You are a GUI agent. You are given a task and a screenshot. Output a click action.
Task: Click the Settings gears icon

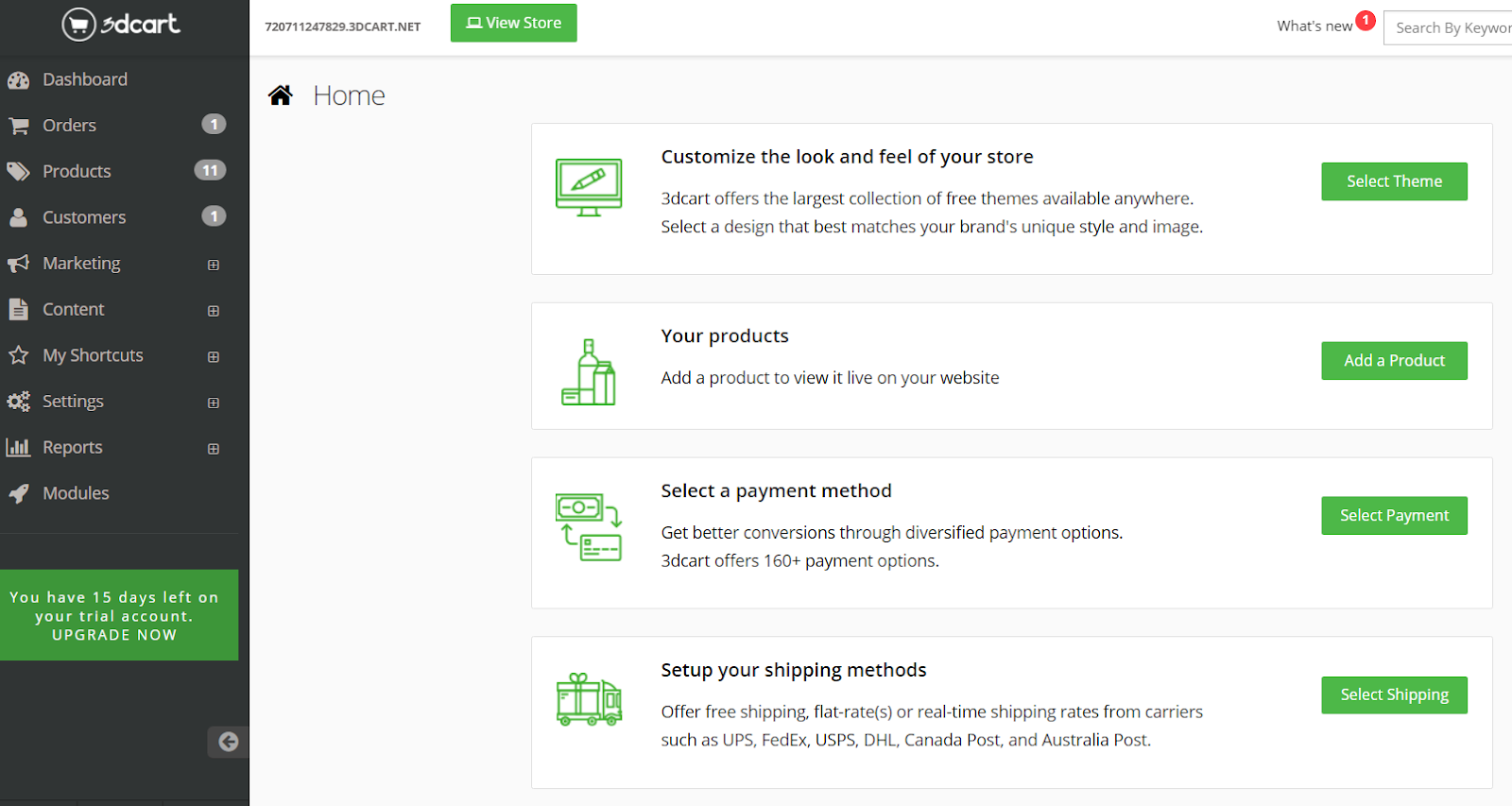(18, 402)
